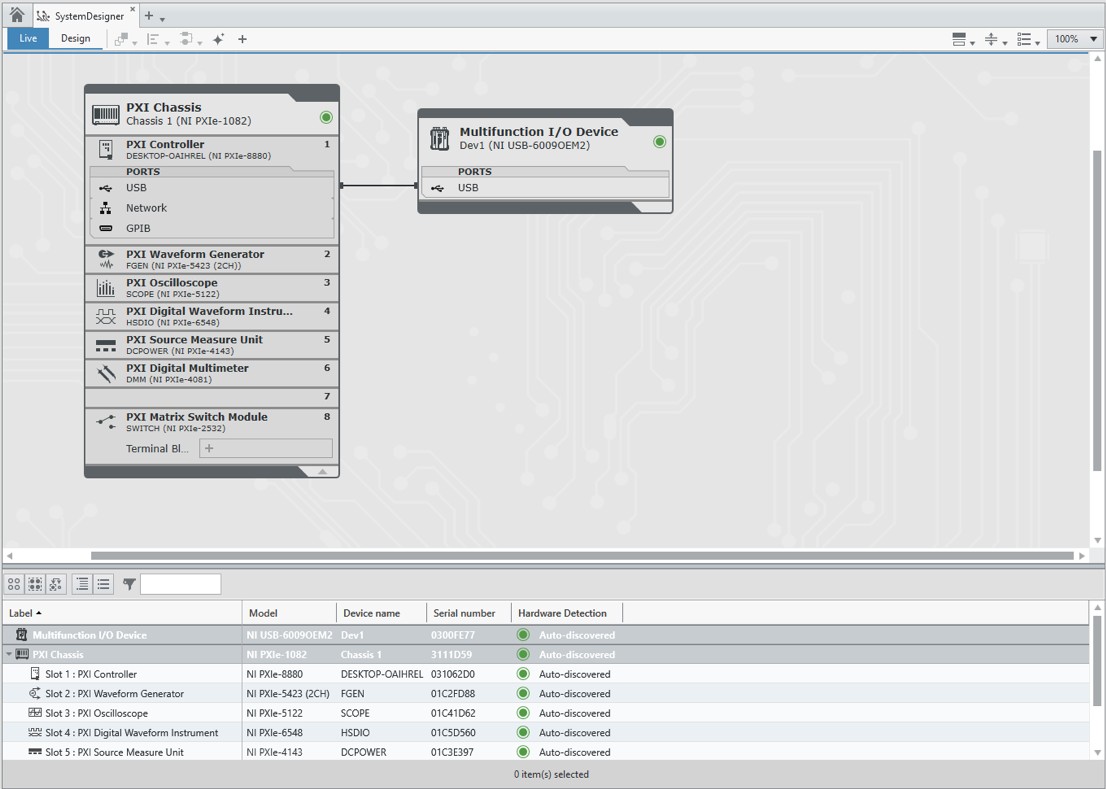Click the PXI Oscilloscope slot icon
The width and height of the screenshot is (1106, 789).
[x=106, y=288]
